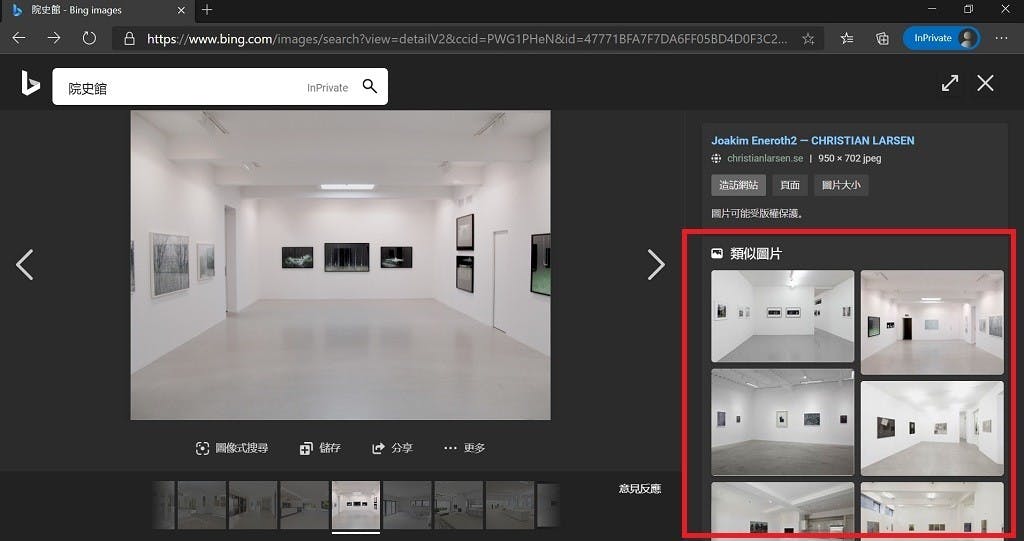
Task: Close the image detail view
Action: (x=985, y=83)
